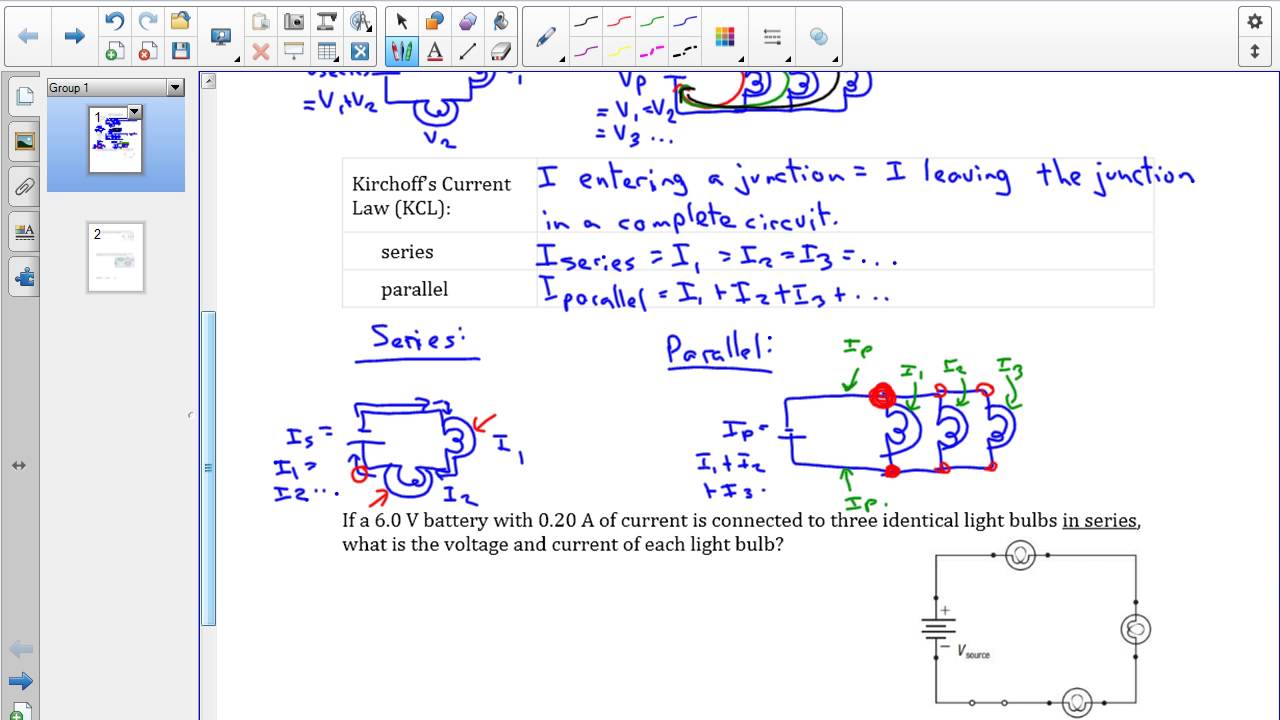Open toolbar customization gear
The image size is (1280, 720).
point(1255,21)
